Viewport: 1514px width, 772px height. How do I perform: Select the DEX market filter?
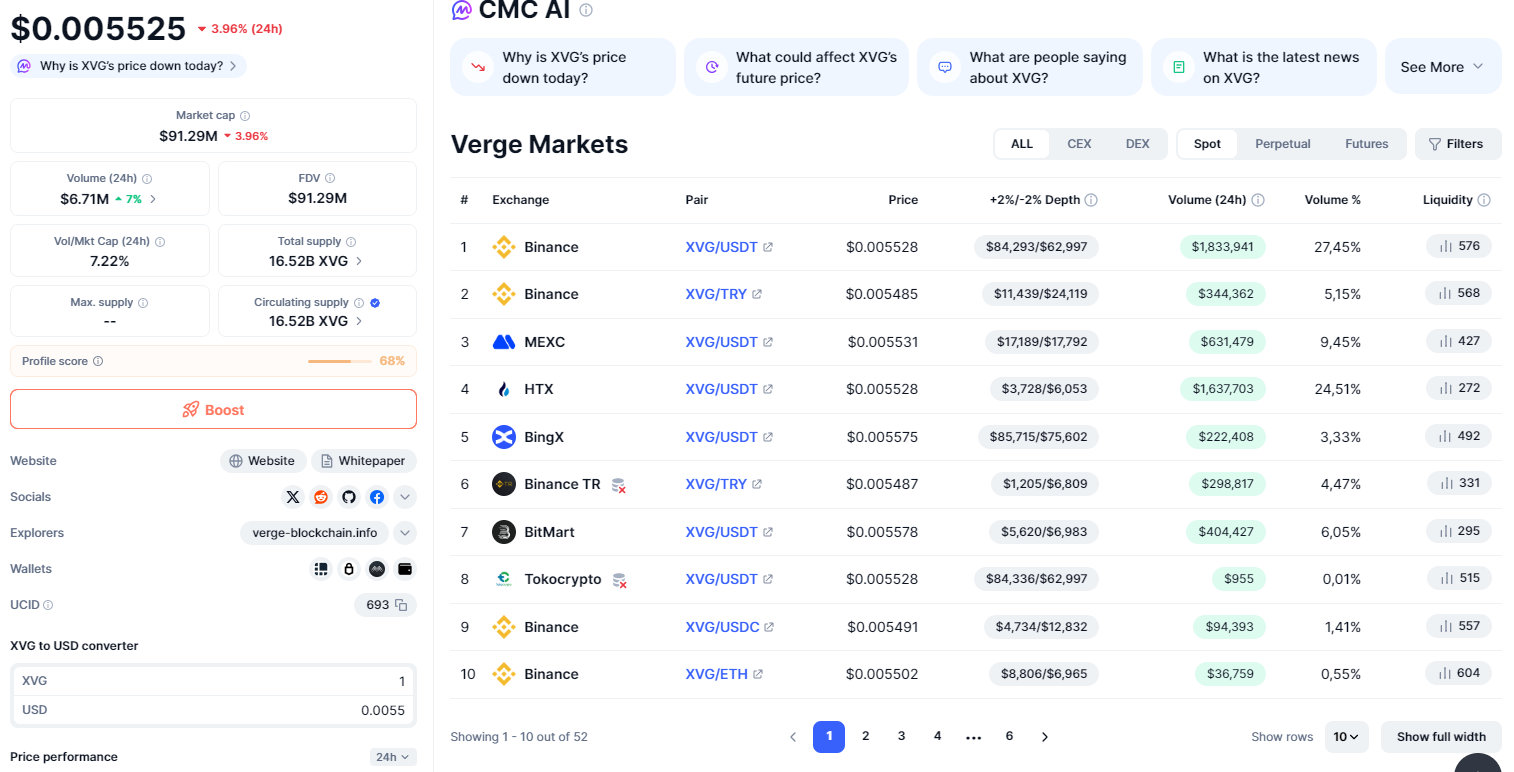pyautogui.click(x=1137, y=144)
